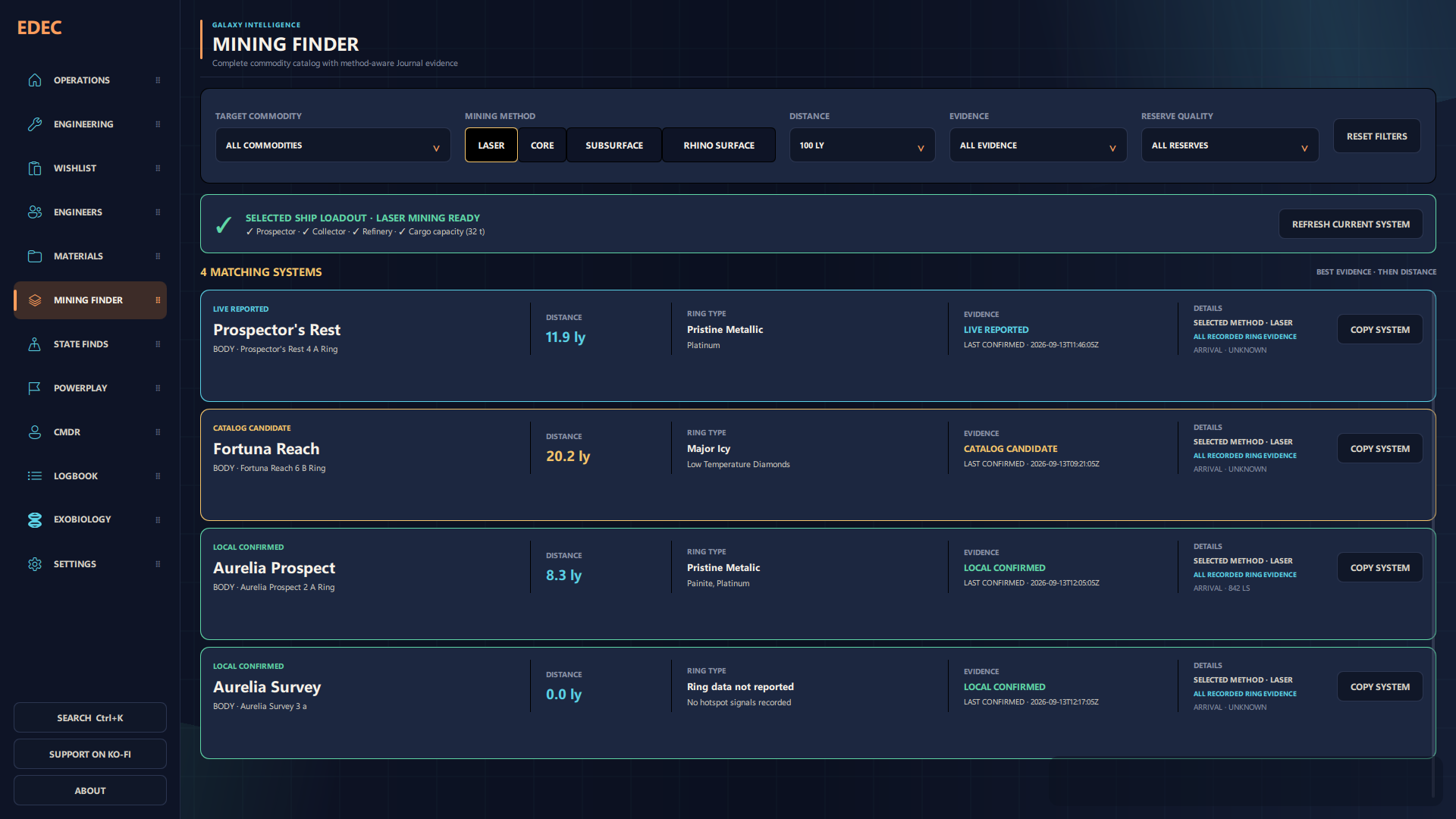Screen dimensions: 1456x819
Task: Go to the Exobiology page
Action: (x=90, y=519)
